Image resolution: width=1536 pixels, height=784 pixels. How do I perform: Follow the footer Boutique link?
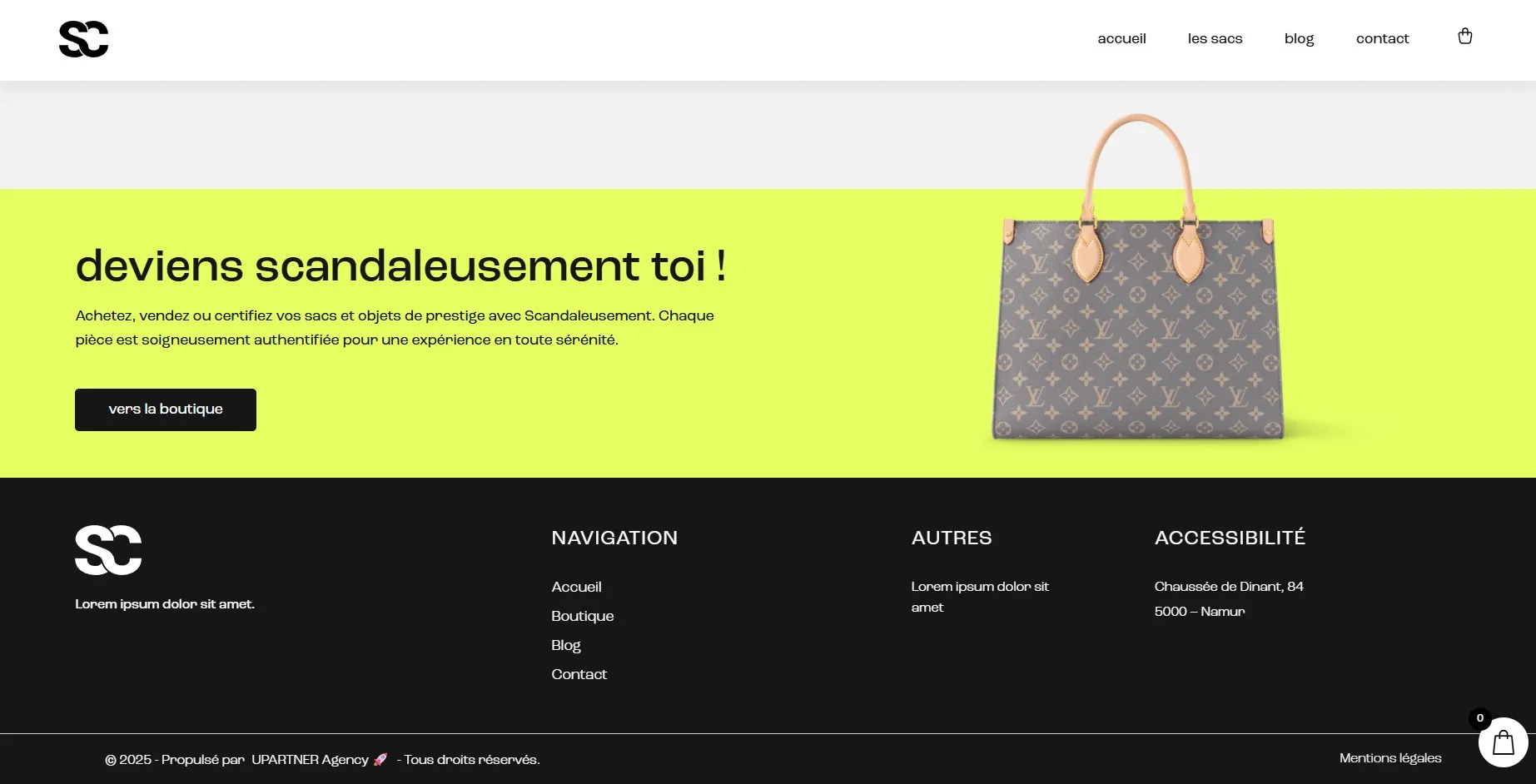582,616
